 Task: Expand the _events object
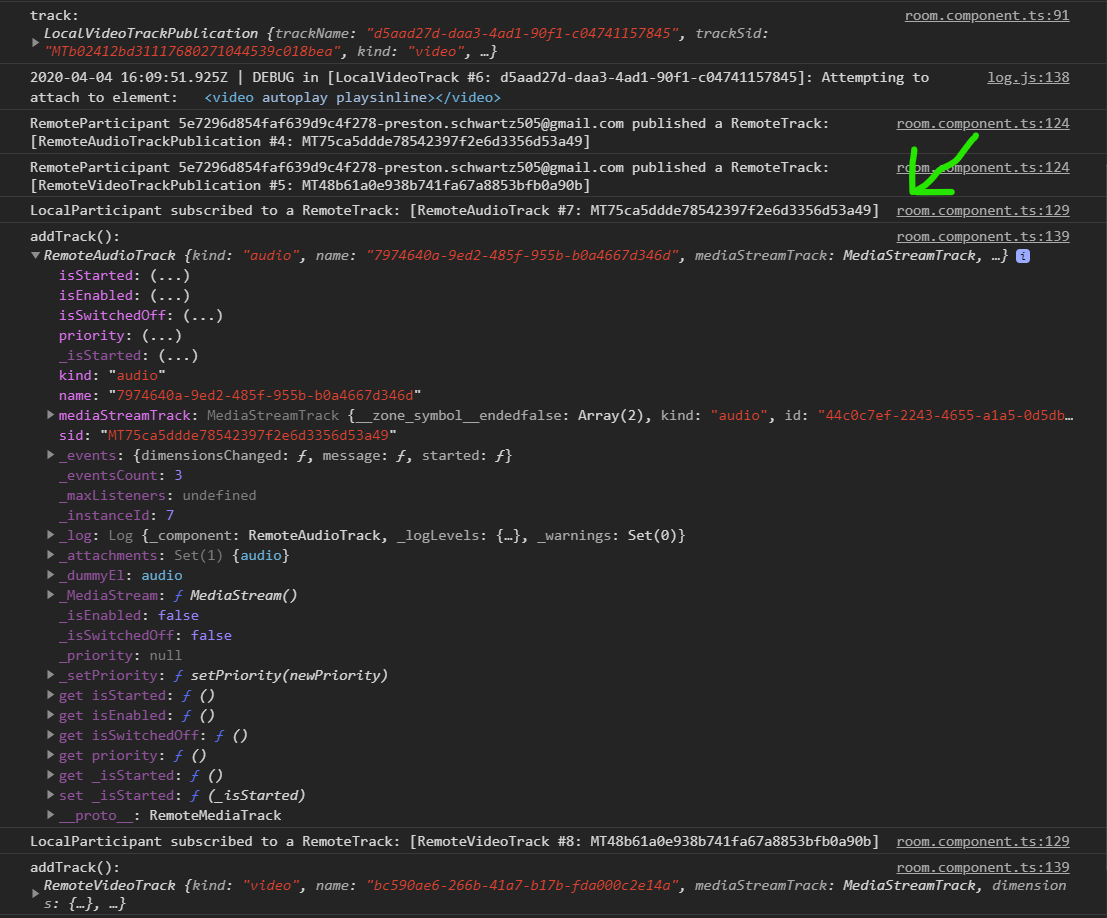(x=50, y=455)
